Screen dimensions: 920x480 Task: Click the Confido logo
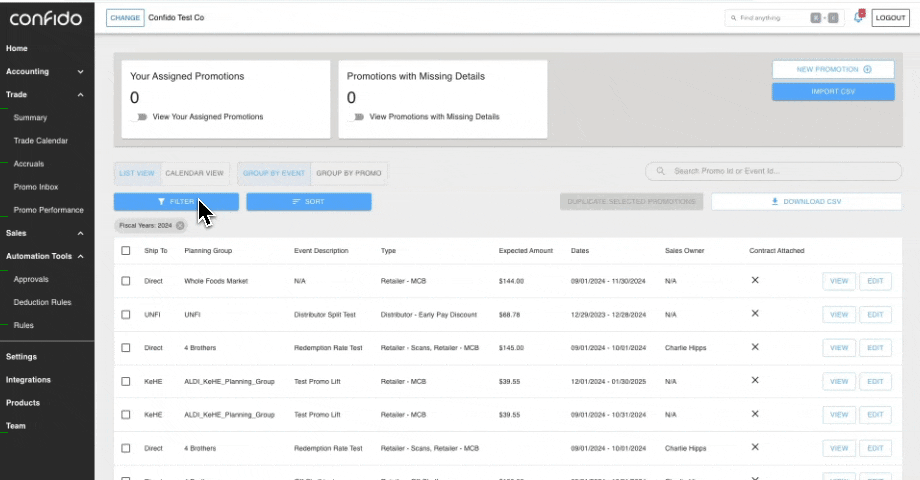(46, 19)
